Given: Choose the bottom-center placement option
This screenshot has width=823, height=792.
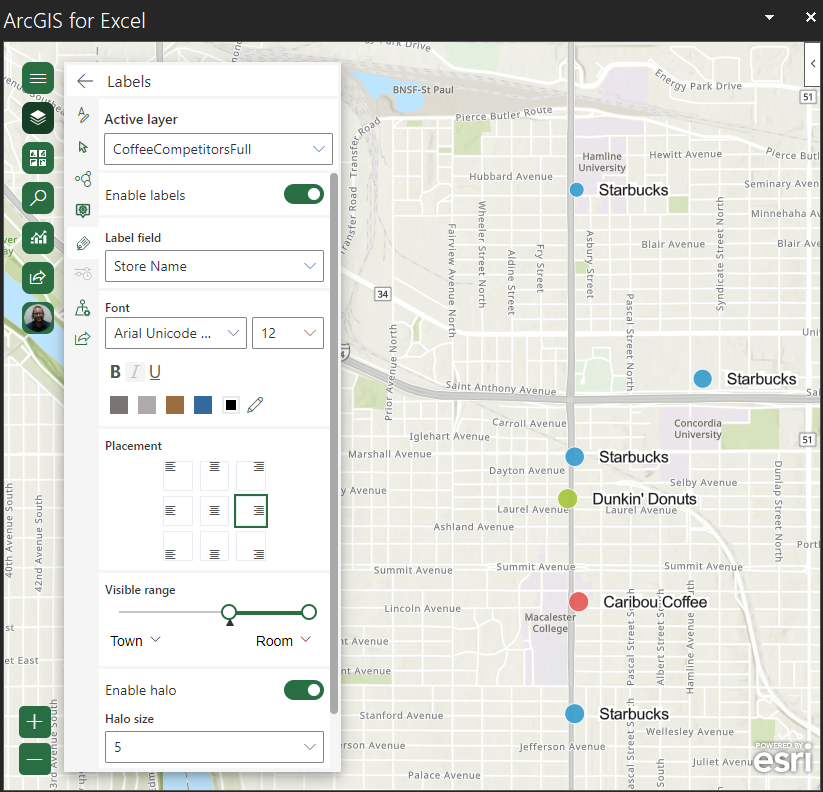Looking at the screenshot, I should pyautogui.click(x=214, y=546).
